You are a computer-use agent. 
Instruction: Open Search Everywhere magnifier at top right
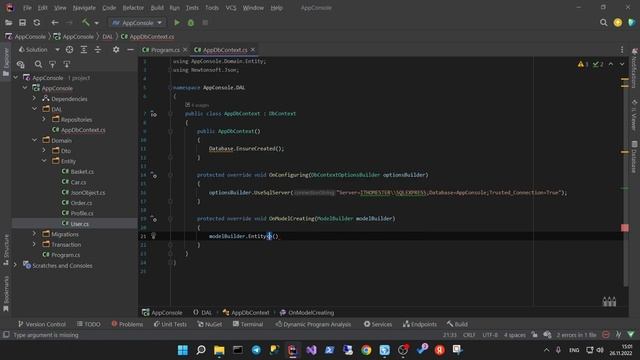point(603,23)
